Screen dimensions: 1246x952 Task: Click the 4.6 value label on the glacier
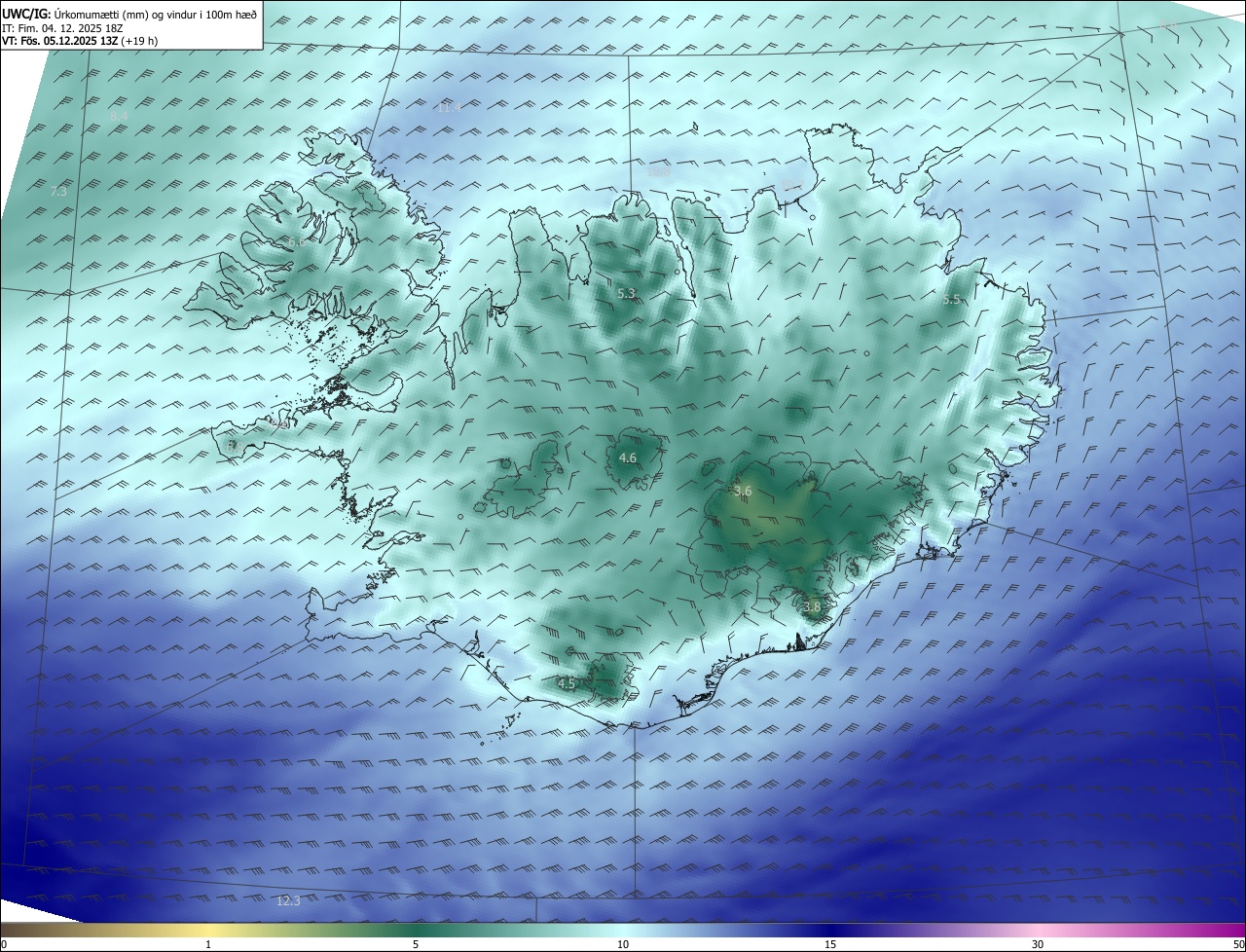click(x=628, y=458)
